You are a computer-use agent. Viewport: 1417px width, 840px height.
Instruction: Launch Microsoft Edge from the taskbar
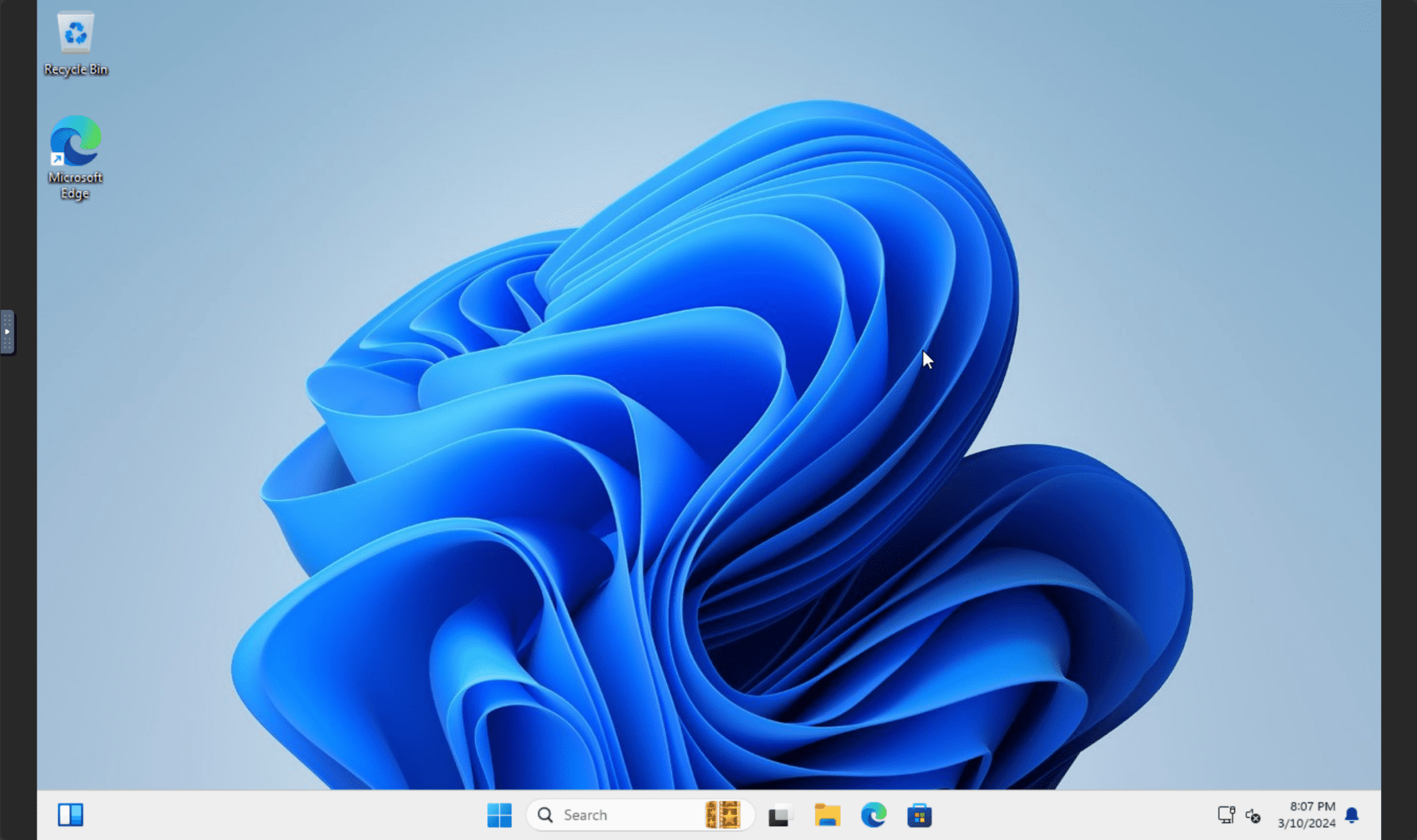point(875,815)
